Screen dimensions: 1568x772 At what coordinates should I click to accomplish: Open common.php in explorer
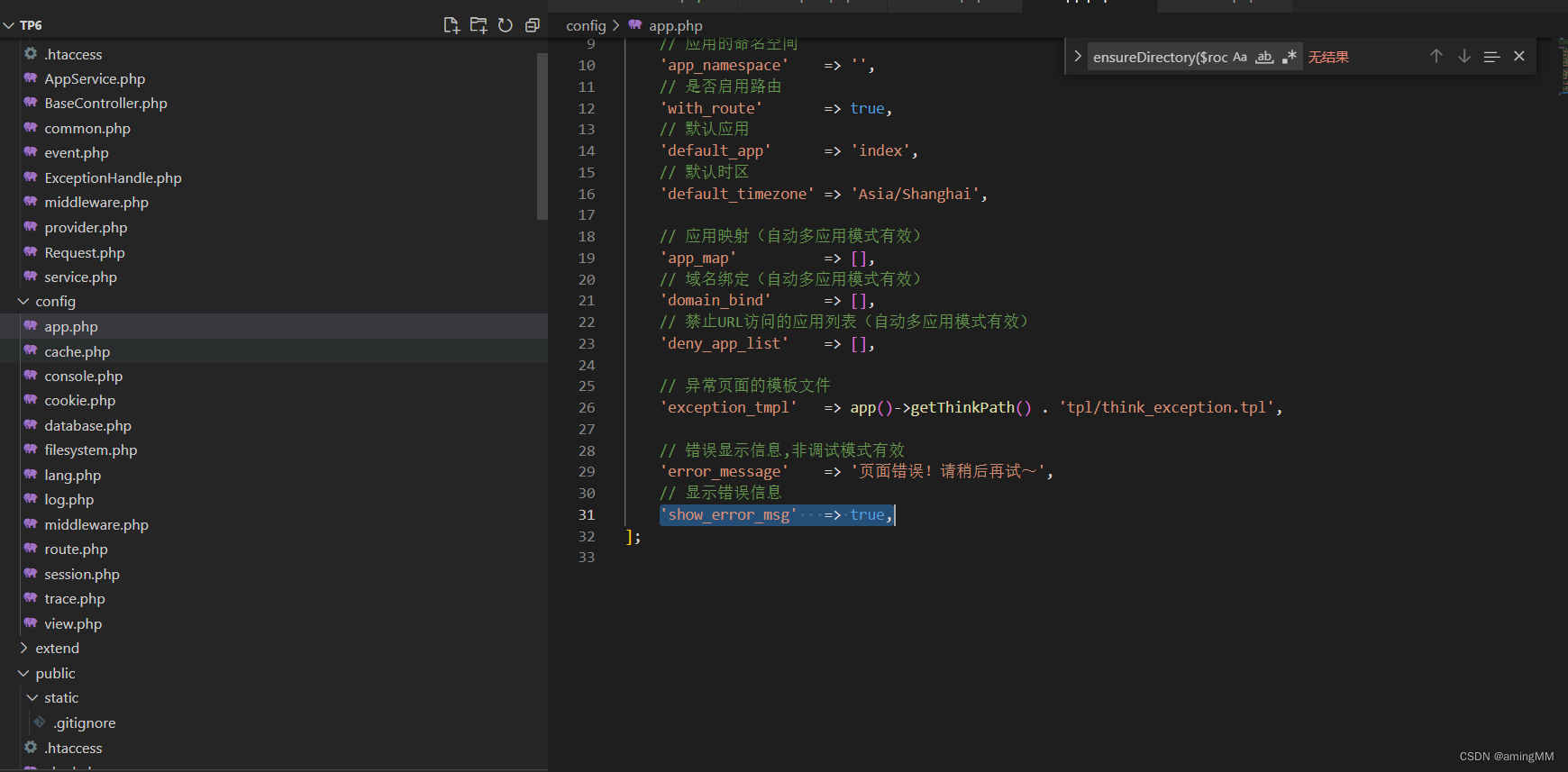[87, 128]
